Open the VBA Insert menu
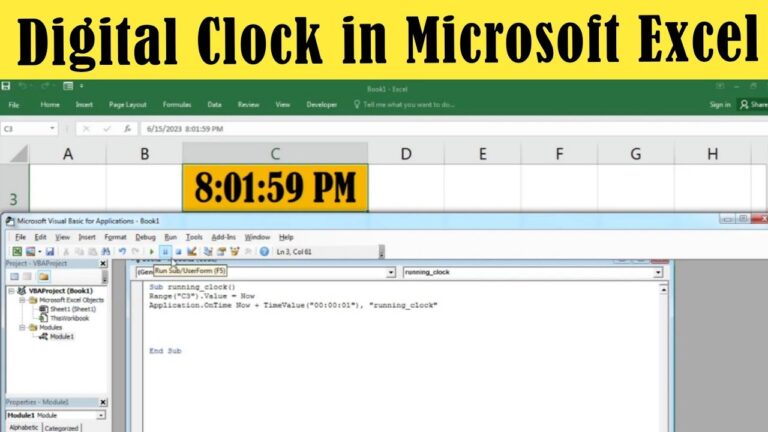This screenshot has height=432, width=768. coord(87,237)
